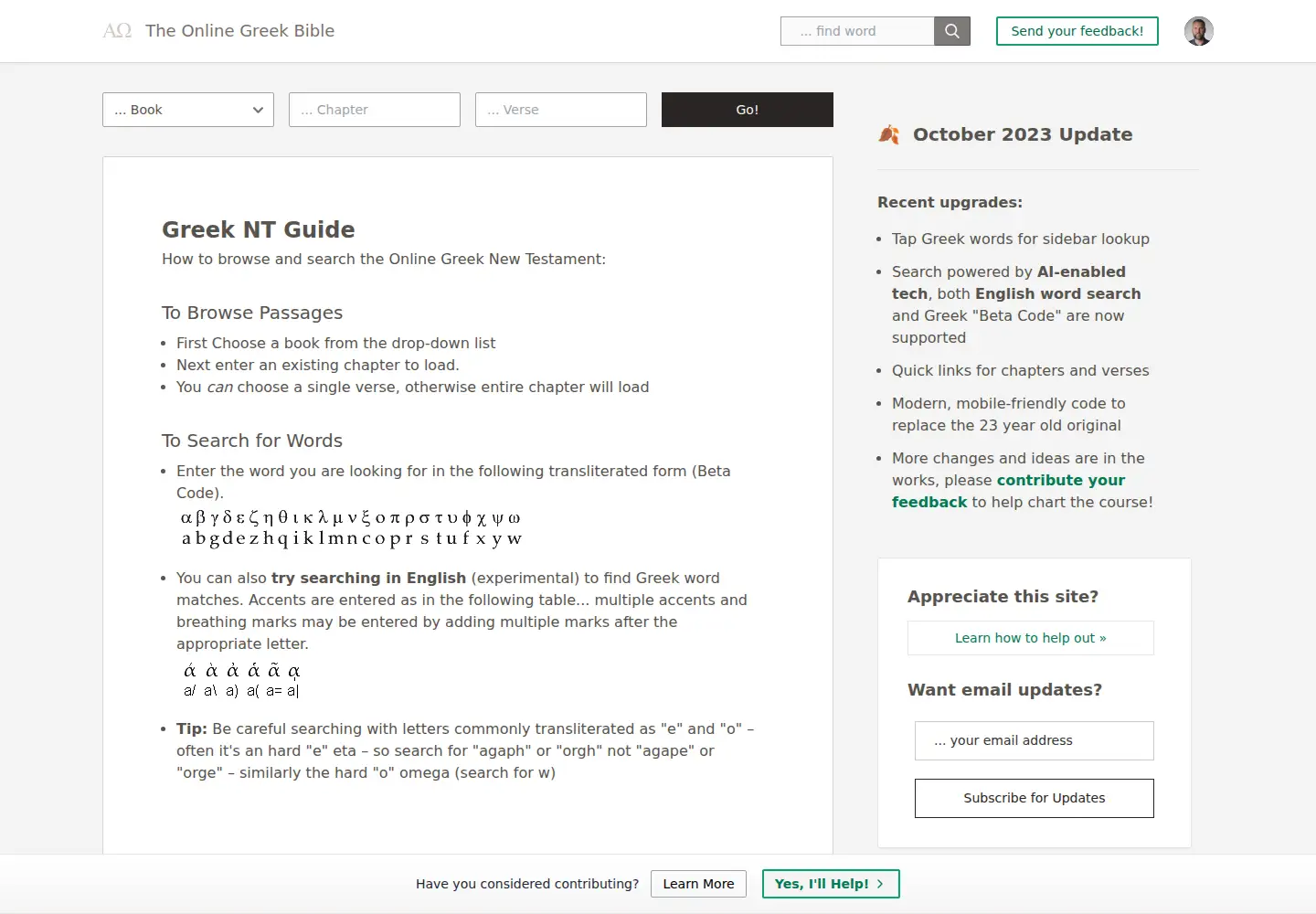1316x914 pixels.
Task: Click the find word search box
Action: 857,31
